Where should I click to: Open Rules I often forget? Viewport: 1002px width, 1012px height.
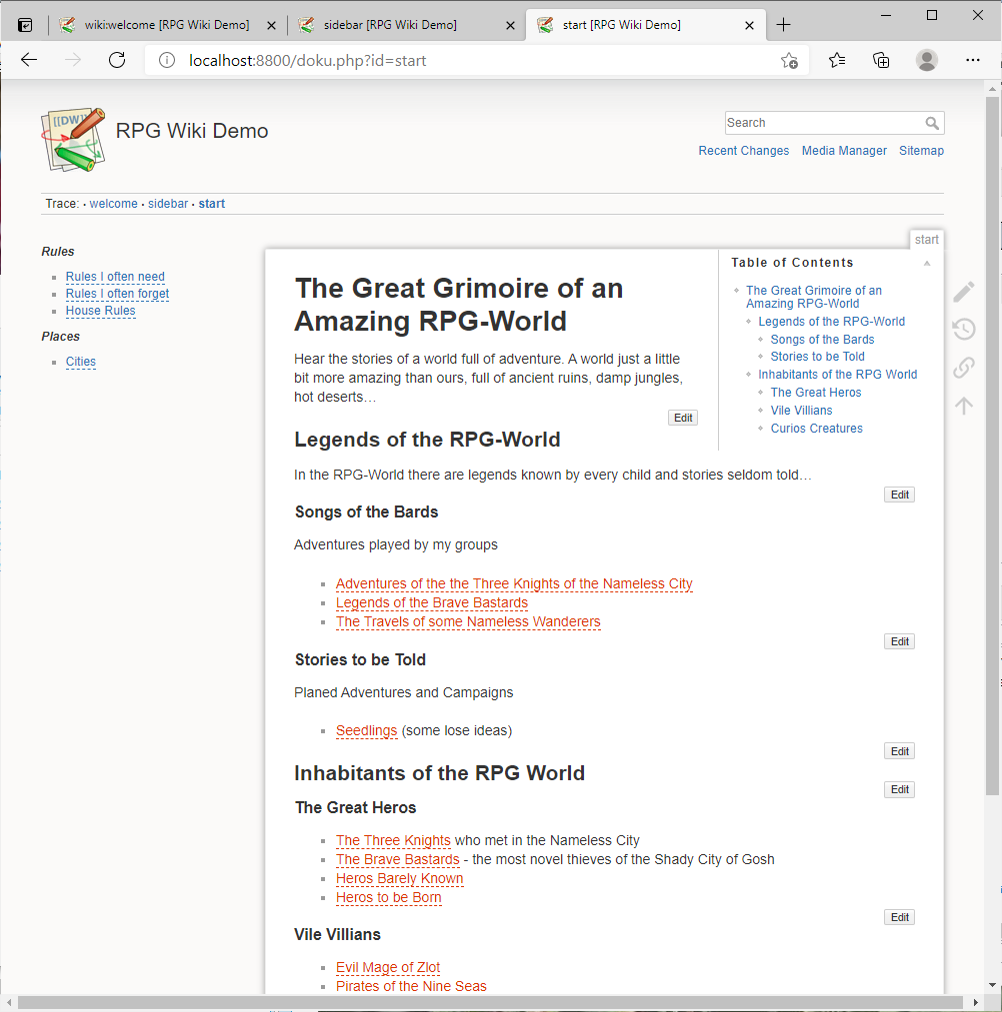(117, 294)
